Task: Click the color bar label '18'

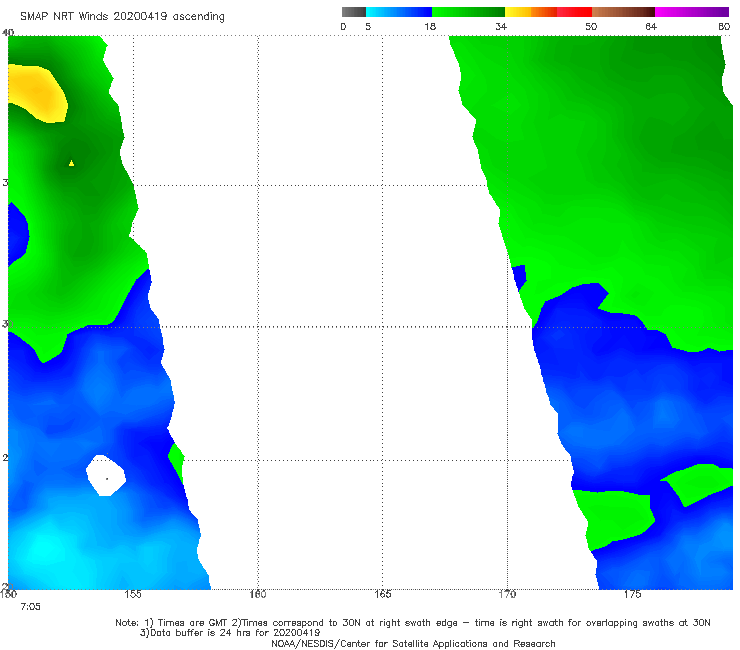Action: coord(430,27)
